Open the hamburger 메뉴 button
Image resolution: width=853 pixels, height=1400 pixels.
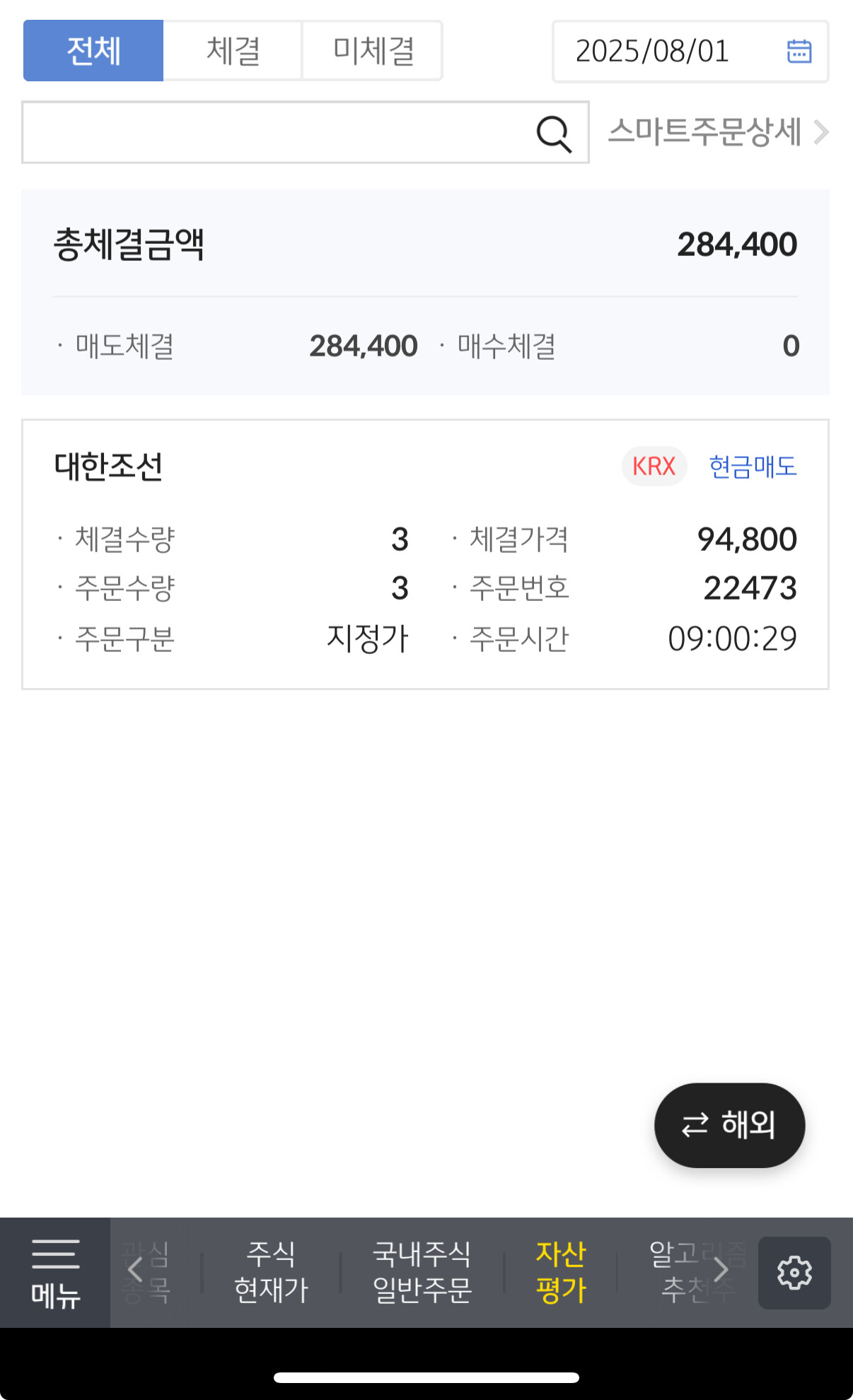pos(55,1273)
